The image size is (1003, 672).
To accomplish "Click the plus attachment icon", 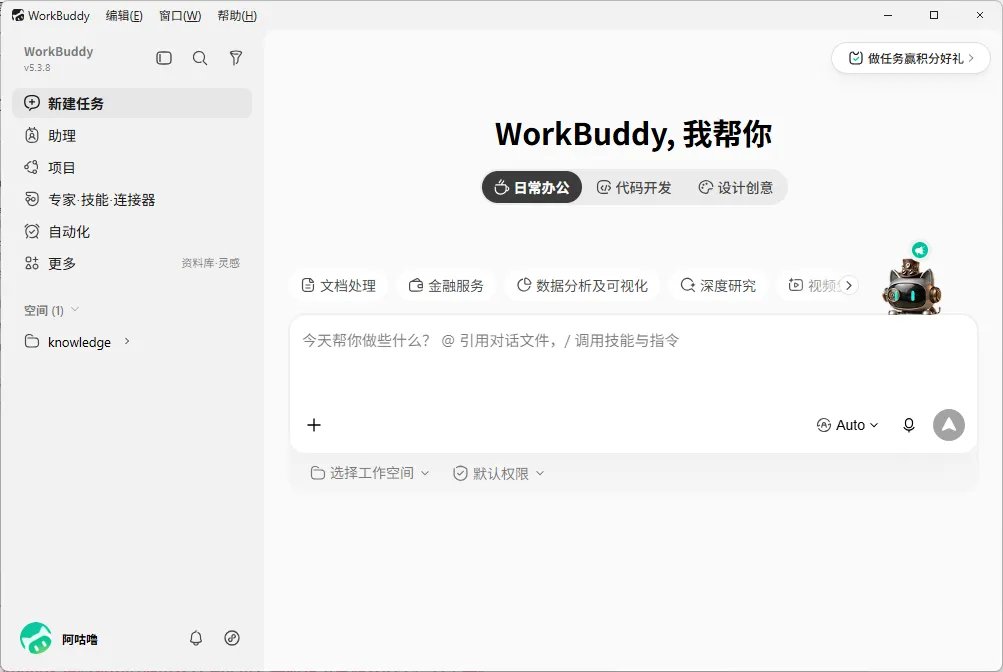I will (313, 425).
